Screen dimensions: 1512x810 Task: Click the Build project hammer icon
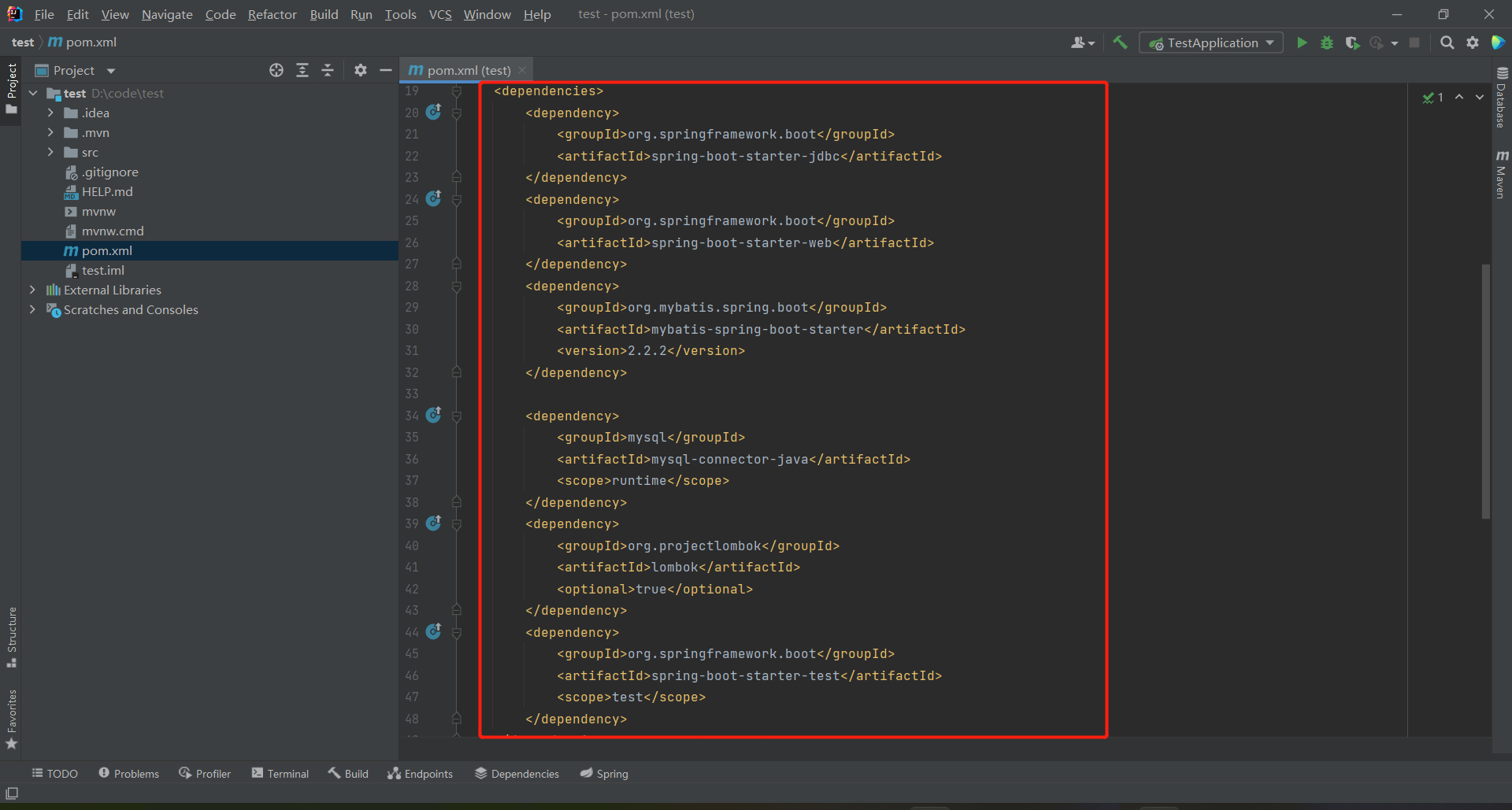(x=1120, y=43)
